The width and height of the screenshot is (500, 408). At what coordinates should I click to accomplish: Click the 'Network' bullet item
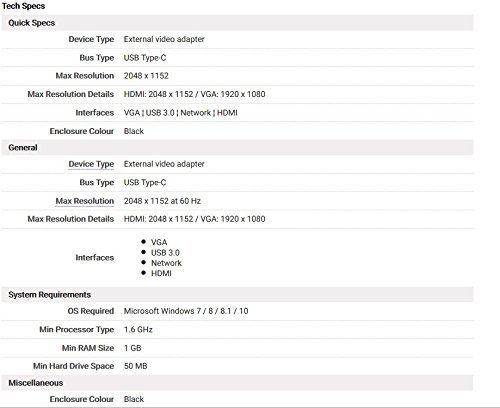tap(166, 263)
